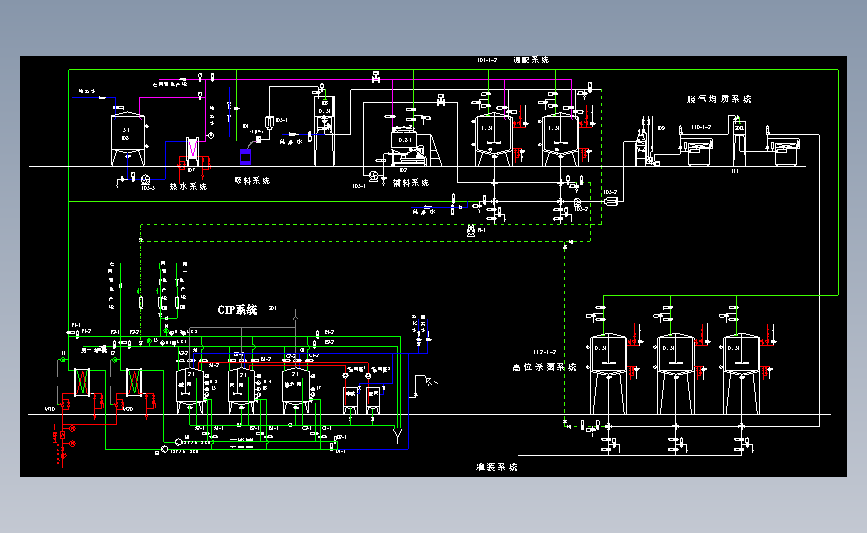Select the 灌装系统 label at bottom
The image size is (867, 533).
coord(497,467)
